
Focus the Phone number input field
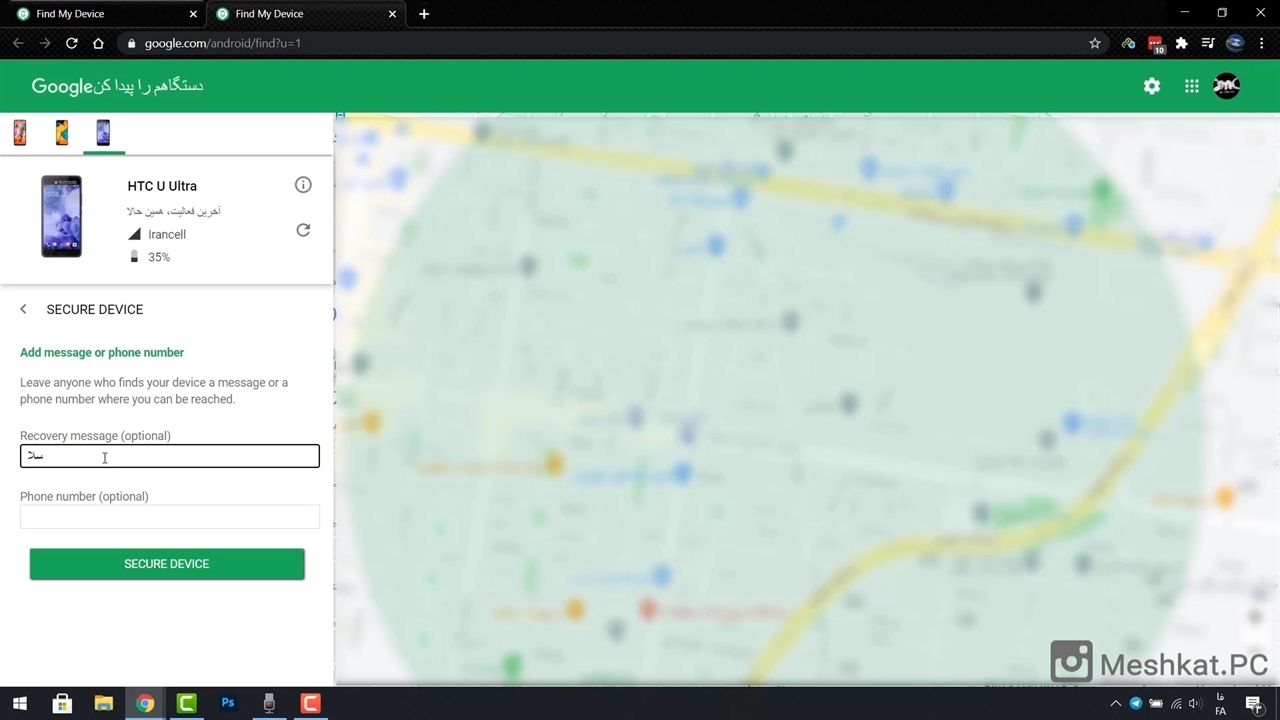click(170, 516)
